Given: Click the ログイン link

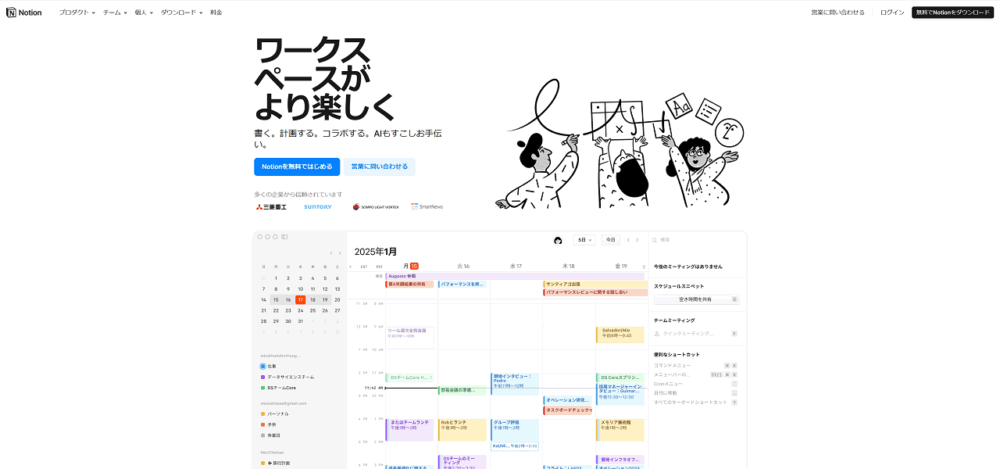Looking at the screenshot, I should pyautogui.click(x=892, y=12).
